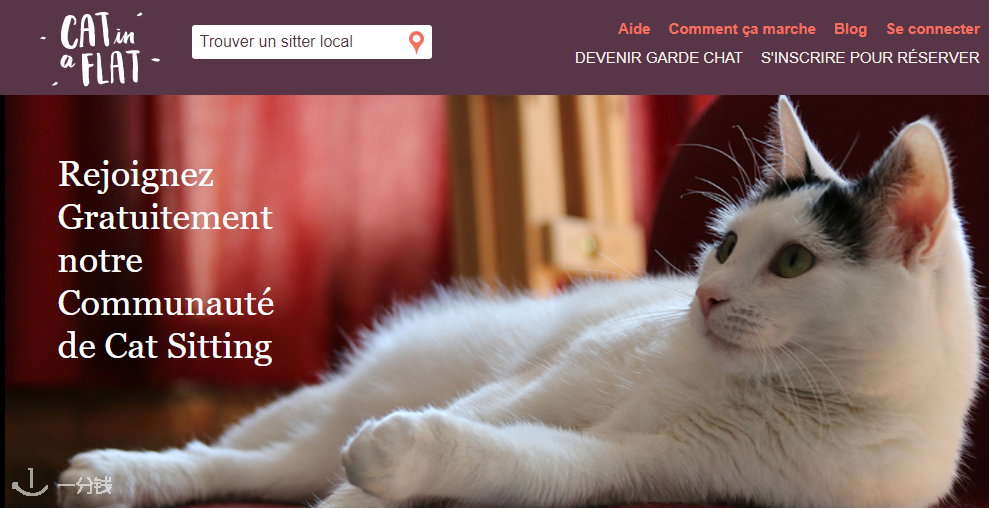Go to the Blog

pyautogui.click(x=850, y=29)
